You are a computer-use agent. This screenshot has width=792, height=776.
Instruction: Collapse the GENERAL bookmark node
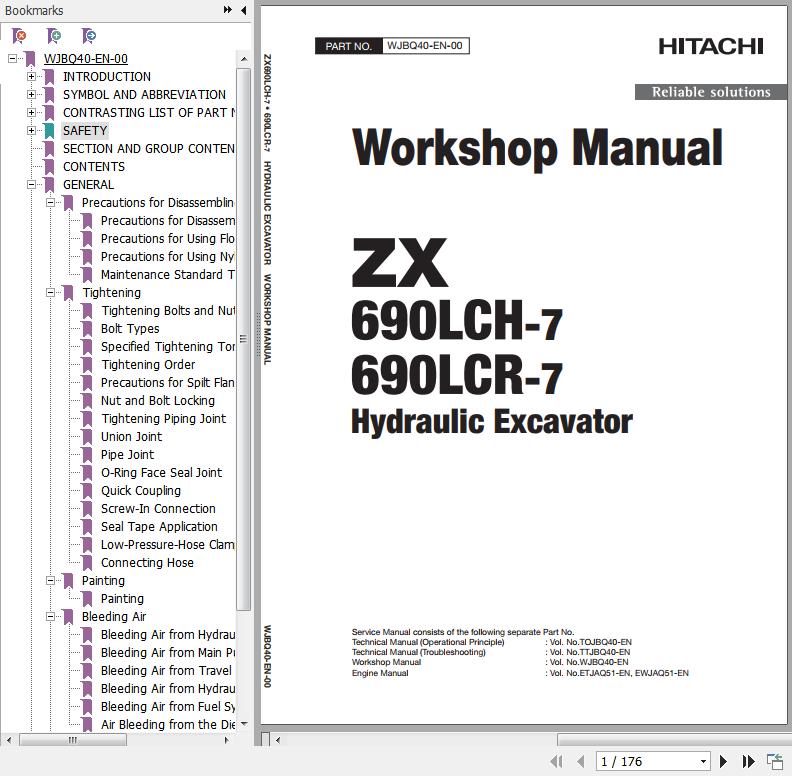click(31, 185)
